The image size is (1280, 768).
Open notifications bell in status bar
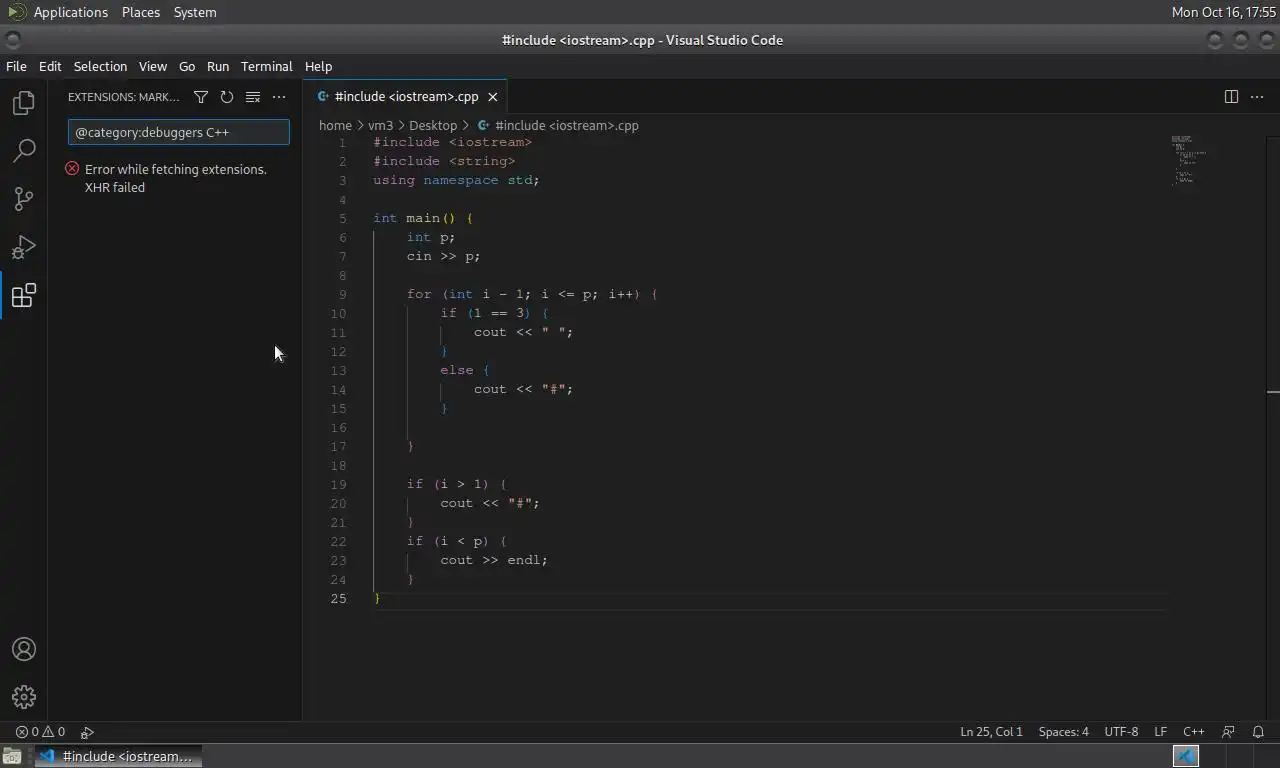(x=1258, y=732)
